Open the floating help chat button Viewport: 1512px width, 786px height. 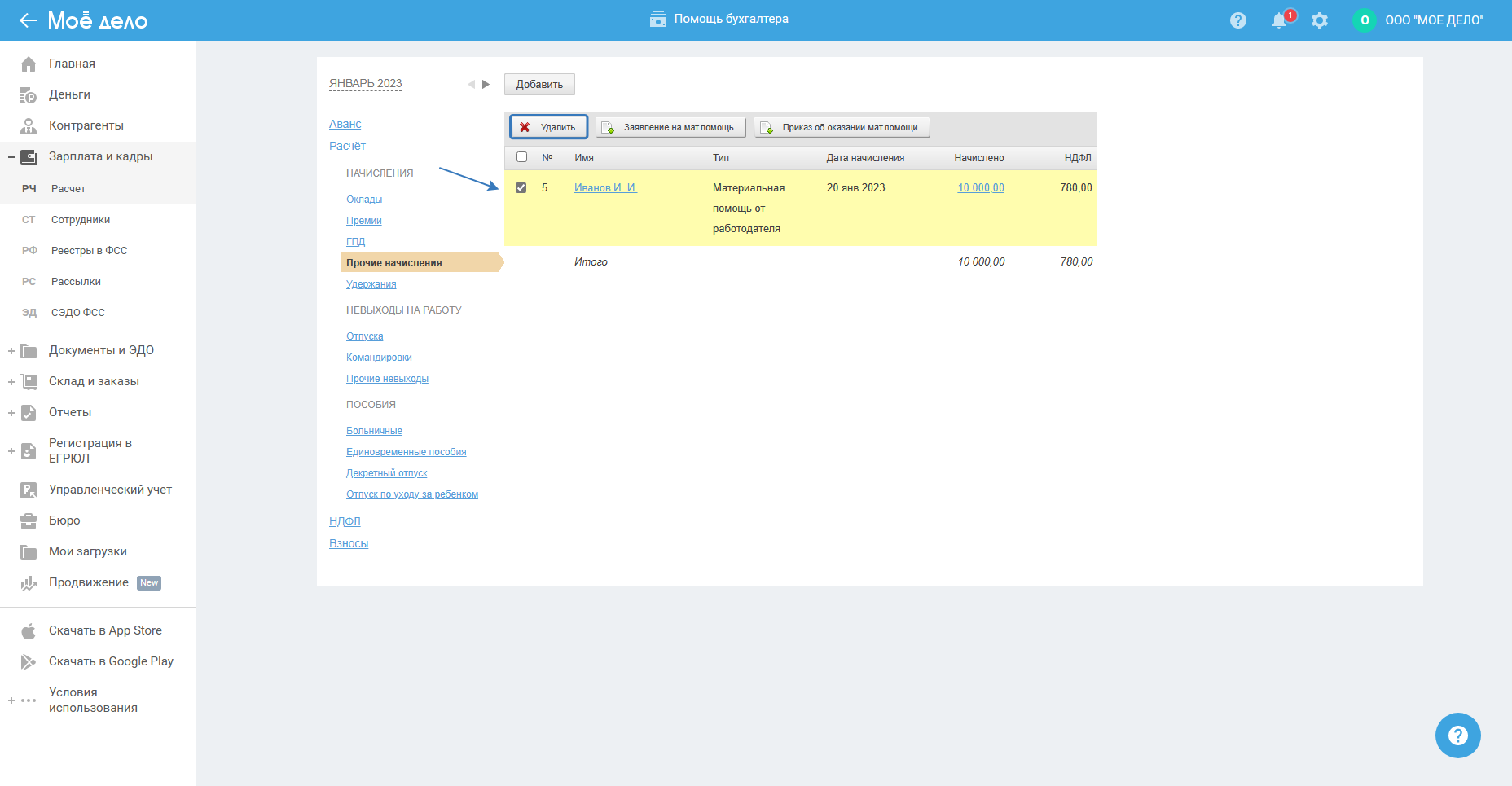click(1457, 736)
